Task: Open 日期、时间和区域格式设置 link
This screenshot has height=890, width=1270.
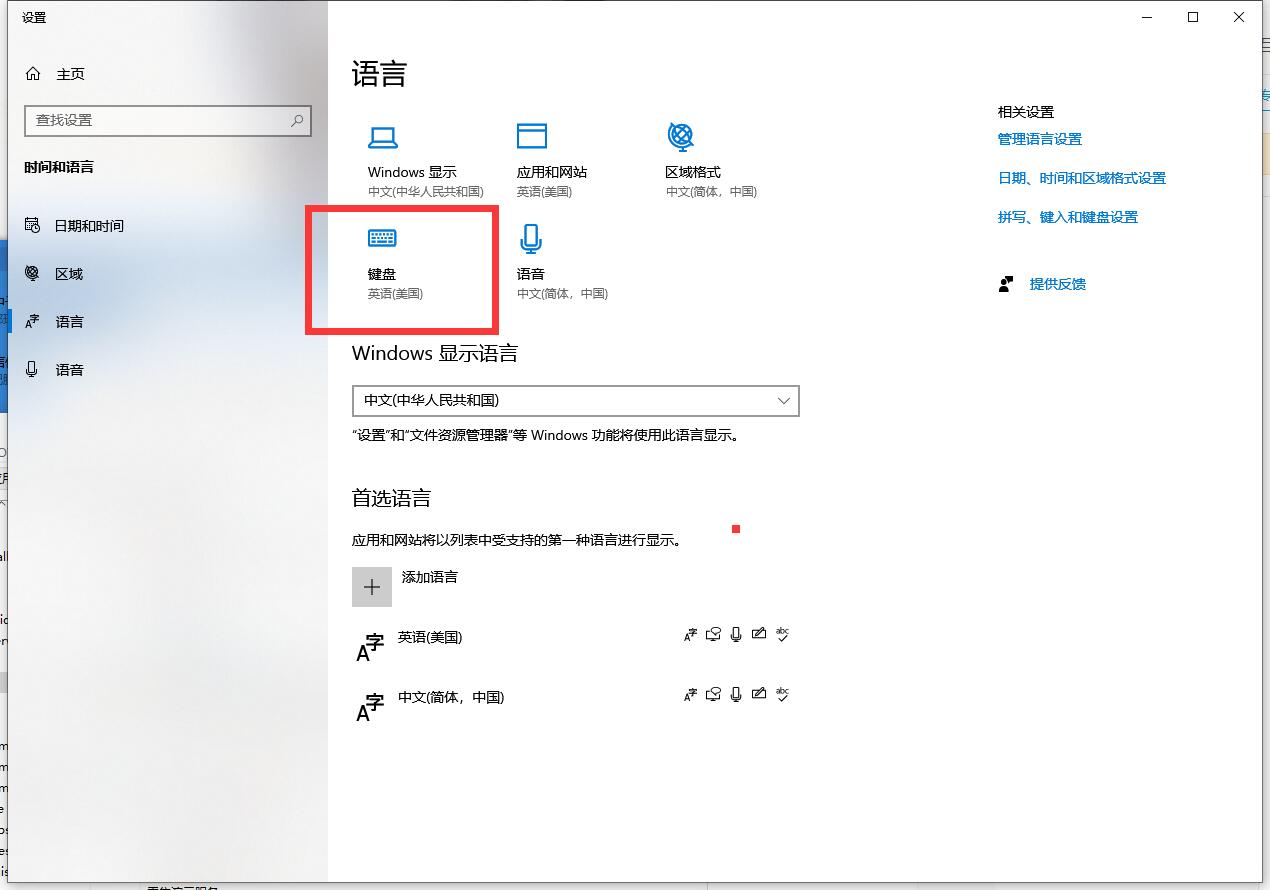Action: [x=1082, y=178]
